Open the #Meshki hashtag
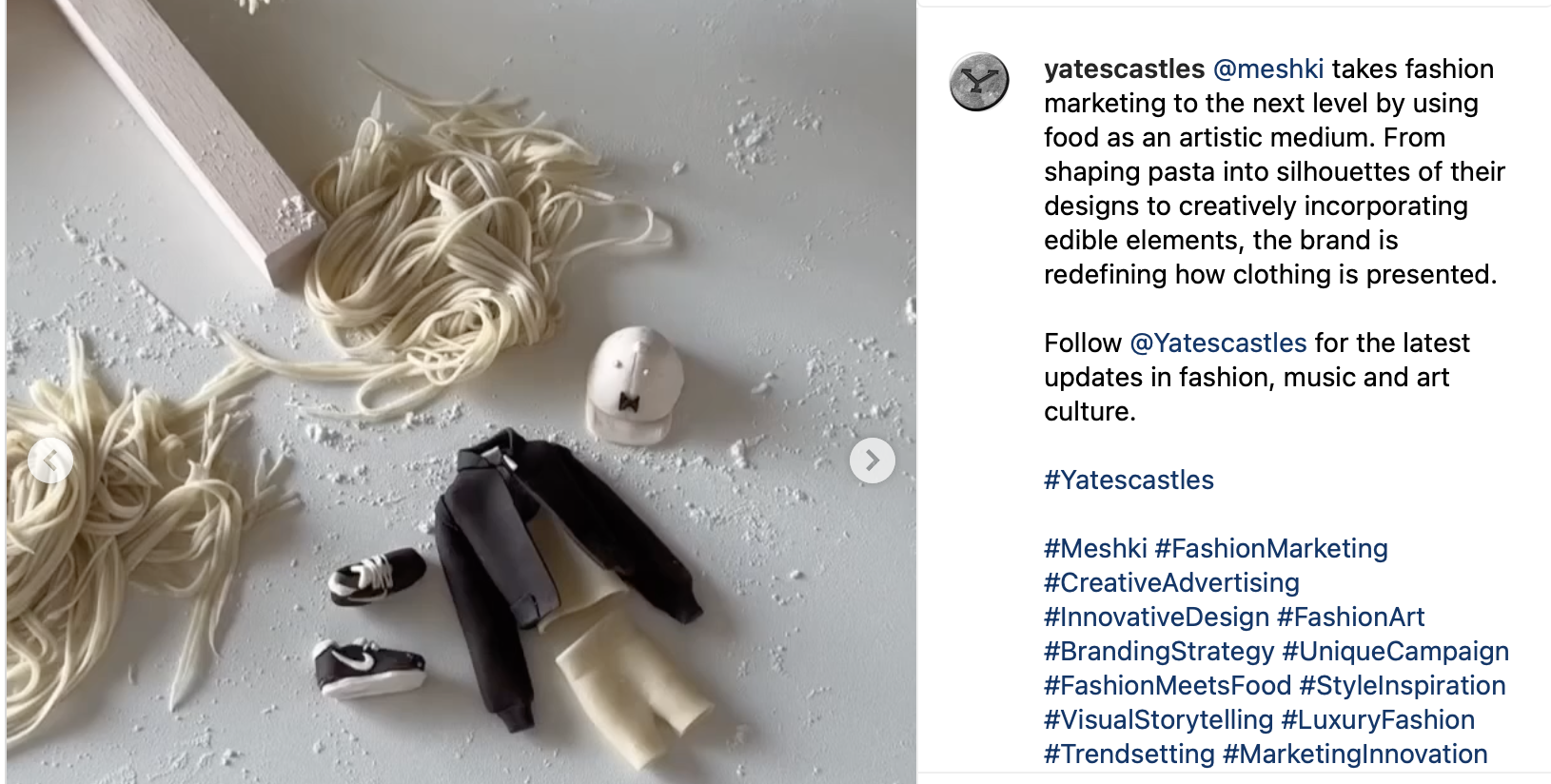Image resolution: width=1551 pixels, height=784 pixels. click(x=1095, y=548)
